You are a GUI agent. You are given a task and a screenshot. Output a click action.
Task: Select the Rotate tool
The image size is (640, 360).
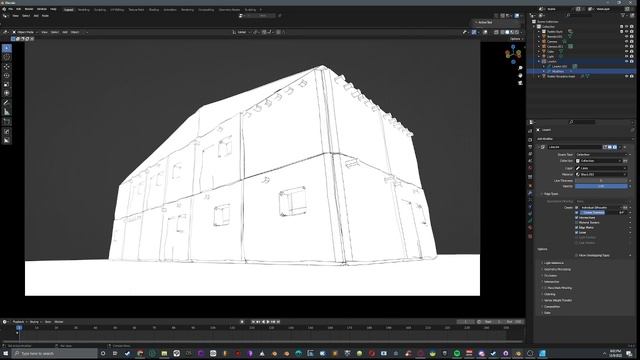click(7, 76)
